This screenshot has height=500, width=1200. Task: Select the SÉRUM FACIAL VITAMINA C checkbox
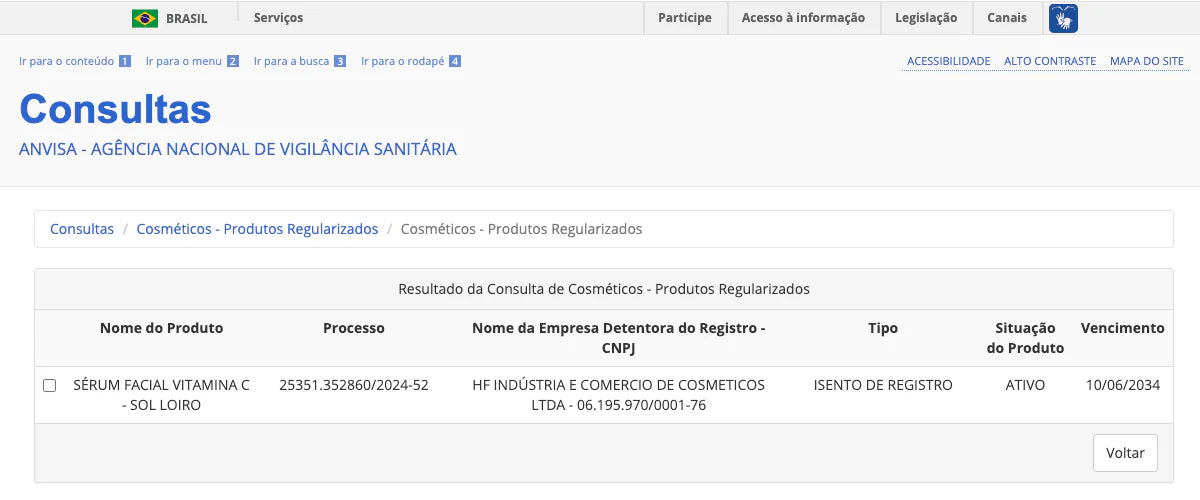point(50,386)
